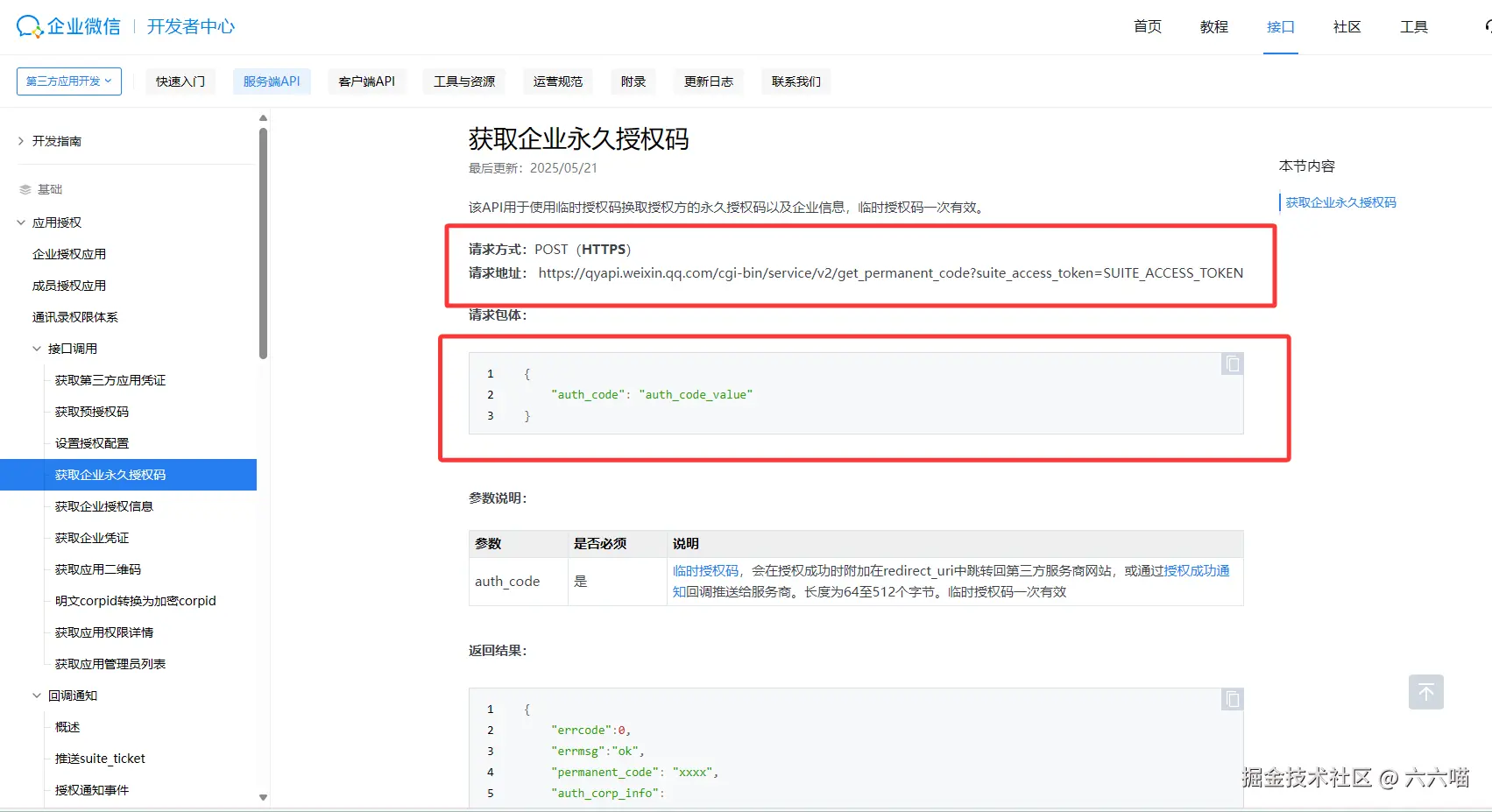Jump to 获取企业永久授权码 in 本节内容
This screenshot has height=812, width=1492.
[1340, 202]
